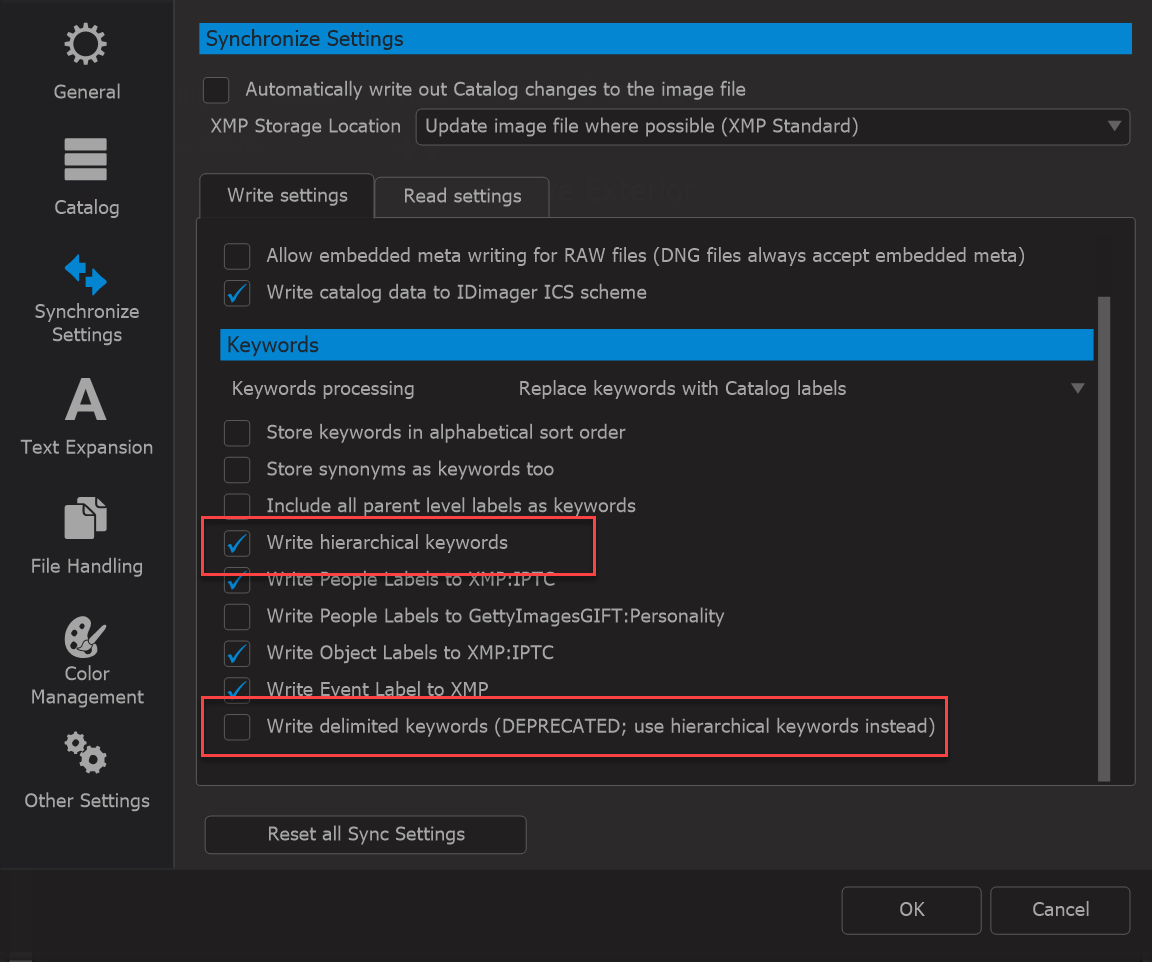Tick Store keywords in alphabetical sort order
This screenshot has width=1152, height=962.
pos(237,432)
